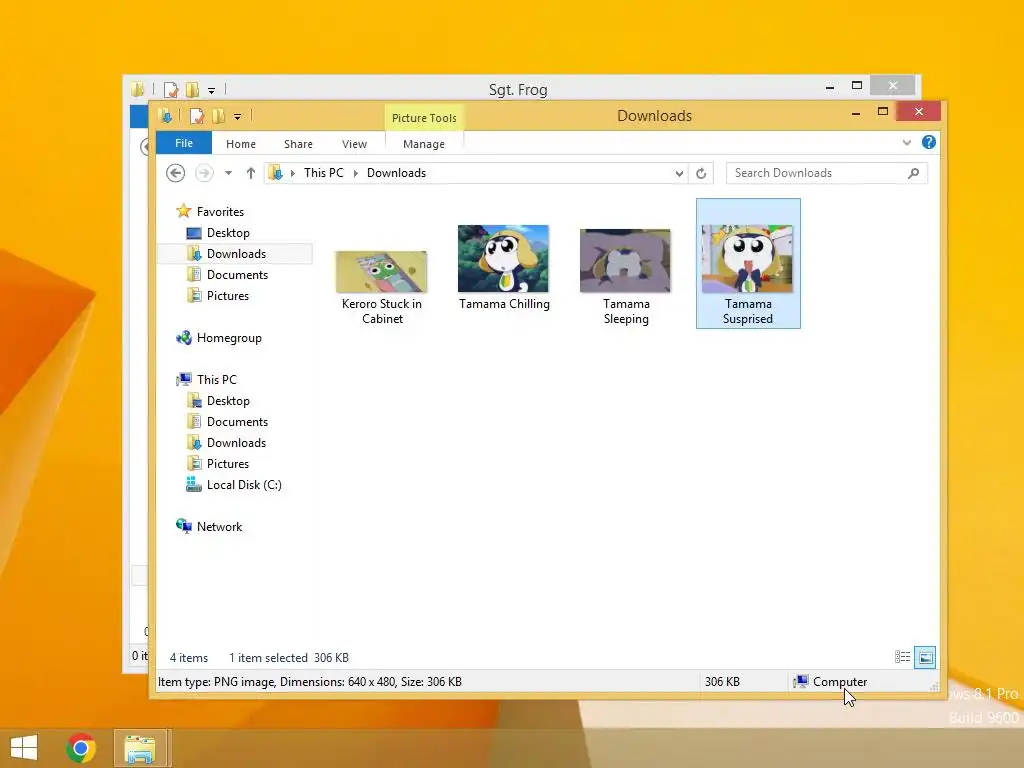Click the Favorites star icon
Screen dimensions: 1024x768
(x=184, y=211)
